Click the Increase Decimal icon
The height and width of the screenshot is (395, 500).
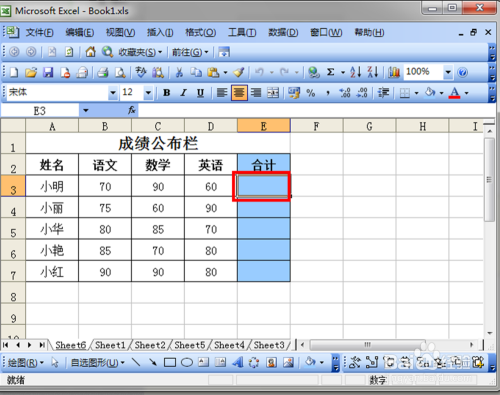pyautogui.click(x=345, y=93)
